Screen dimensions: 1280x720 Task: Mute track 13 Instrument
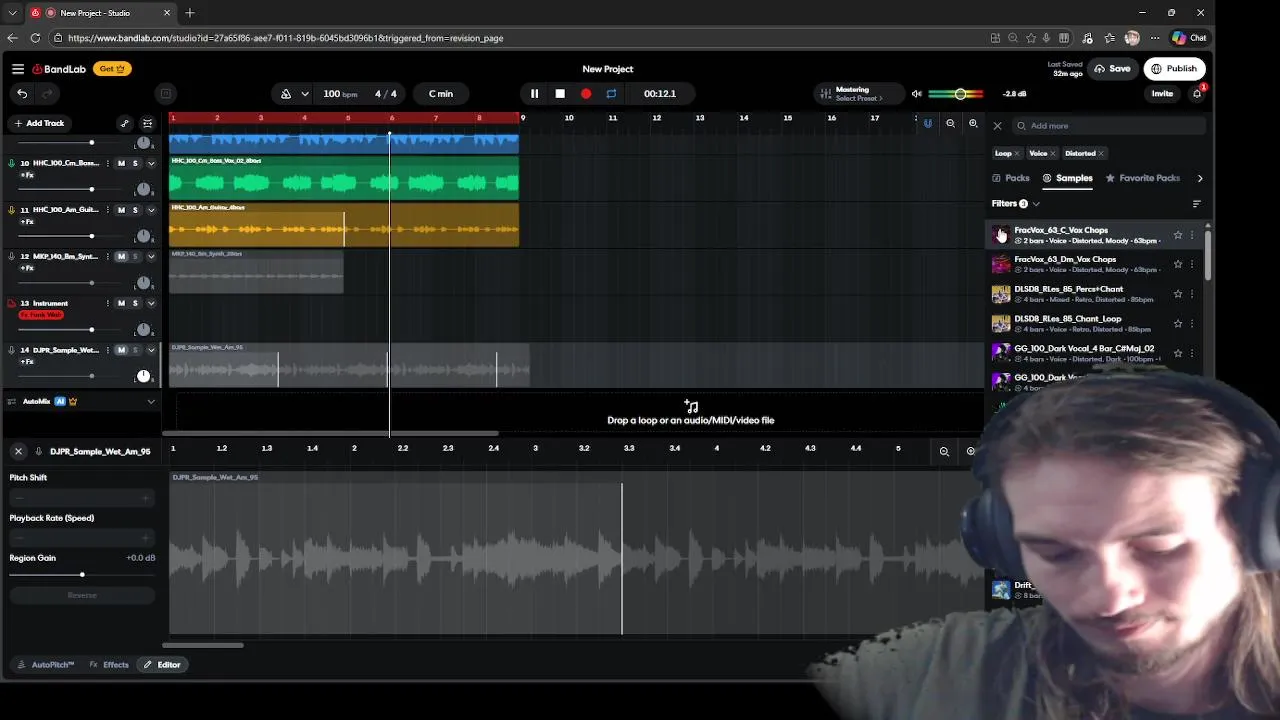121,303
